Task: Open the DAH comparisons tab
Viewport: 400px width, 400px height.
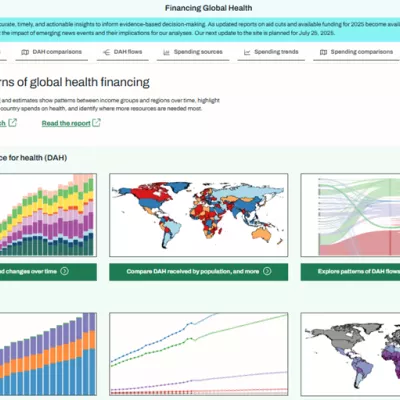Action: pyautogui.click(x=52, y=52)
